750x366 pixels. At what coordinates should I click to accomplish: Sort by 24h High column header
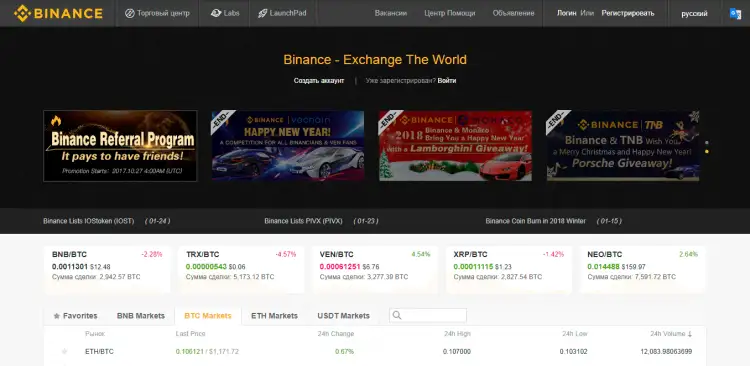tap(457, 334)
